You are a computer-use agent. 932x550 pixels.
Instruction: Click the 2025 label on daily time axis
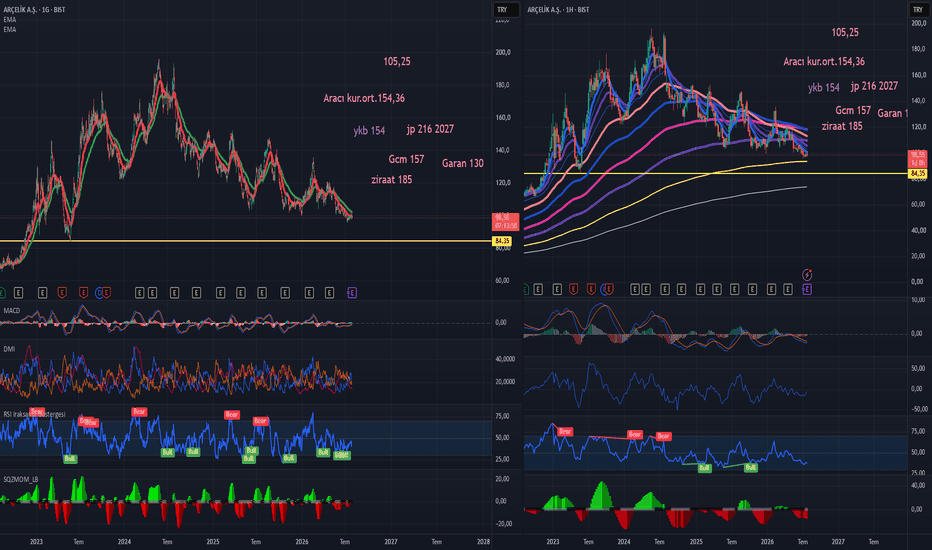213,542
